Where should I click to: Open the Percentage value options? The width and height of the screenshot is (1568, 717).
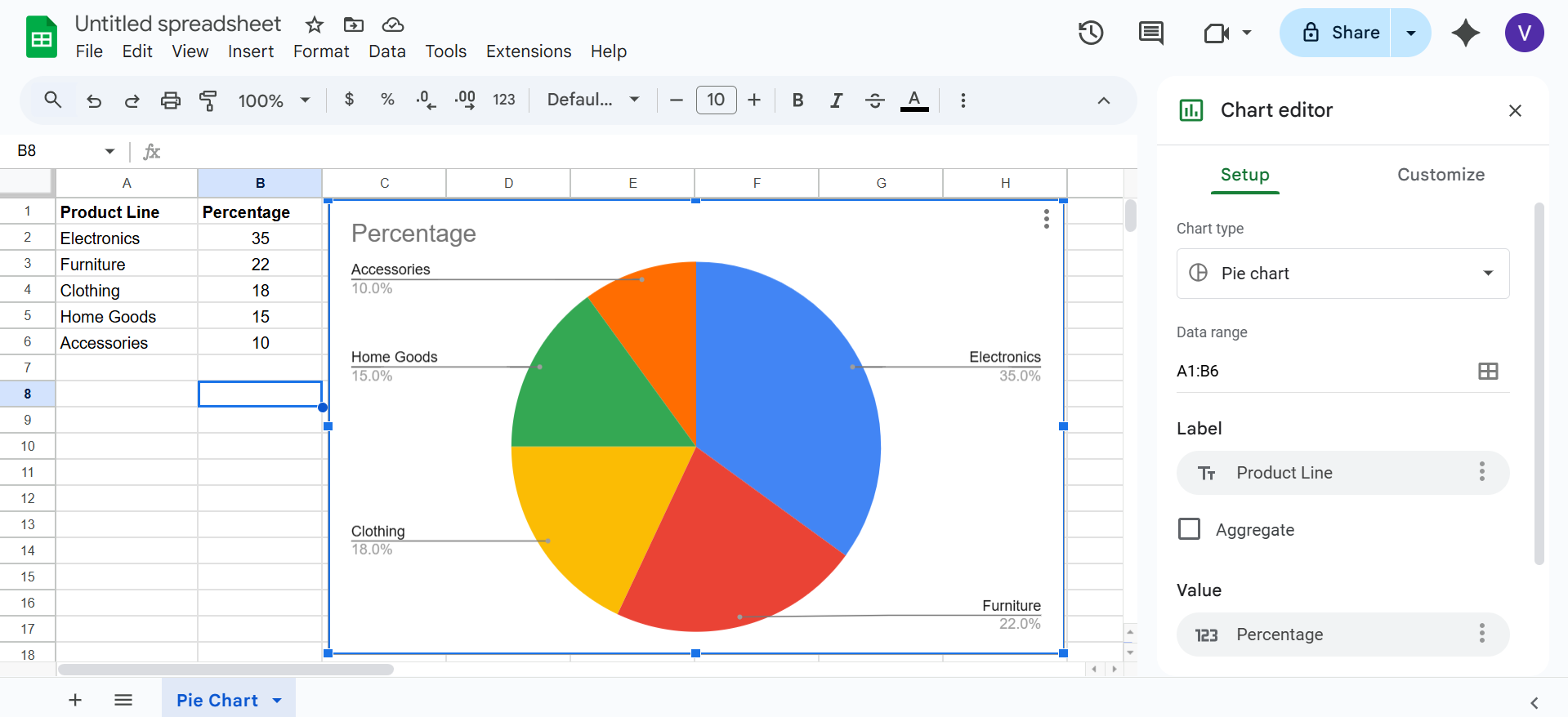click(x=1482, y=634)
